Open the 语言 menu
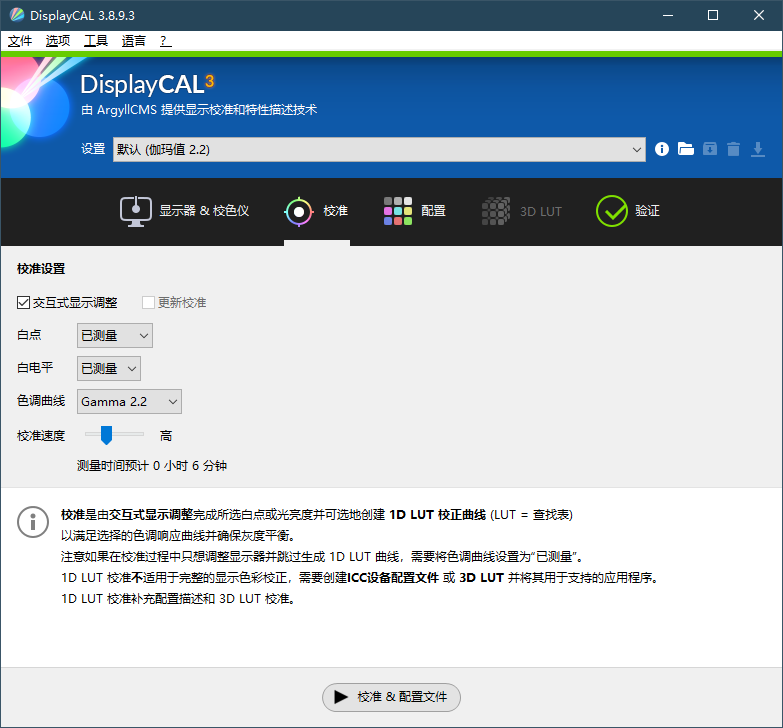The height and width of the screenshot is (728, 783). tap(134, 41)
